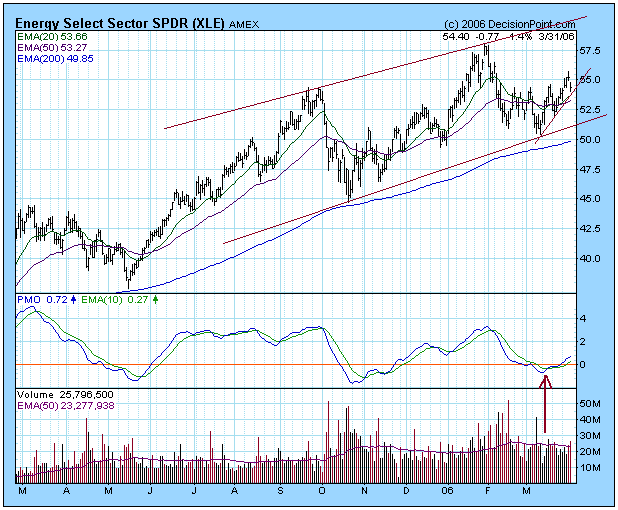This screenshot has width=618, height=510.
Task: Select the 'EMA(50) 53.27' legend entry
Action: 52,48
